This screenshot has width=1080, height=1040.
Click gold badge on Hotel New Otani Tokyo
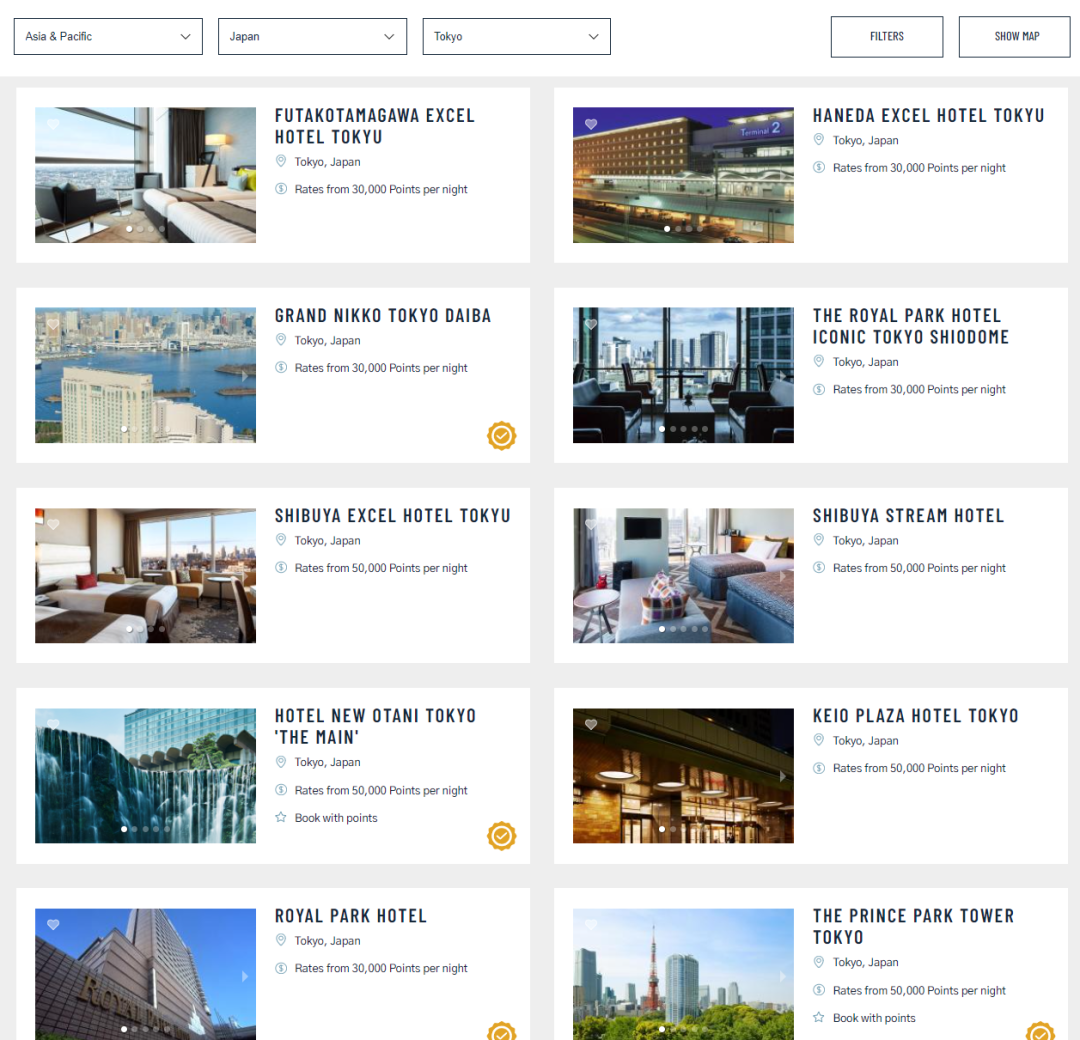click(501, 836)
